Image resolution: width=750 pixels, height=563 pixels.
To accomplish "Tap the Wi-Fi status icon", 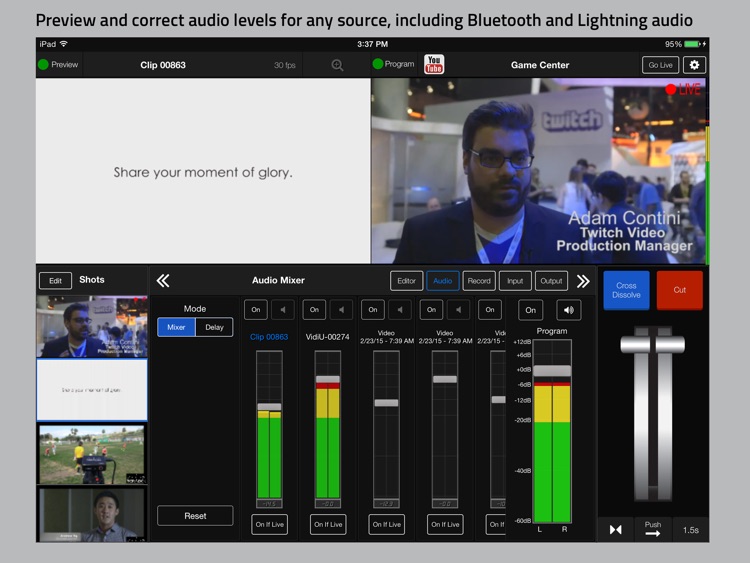I will (64, 44).
